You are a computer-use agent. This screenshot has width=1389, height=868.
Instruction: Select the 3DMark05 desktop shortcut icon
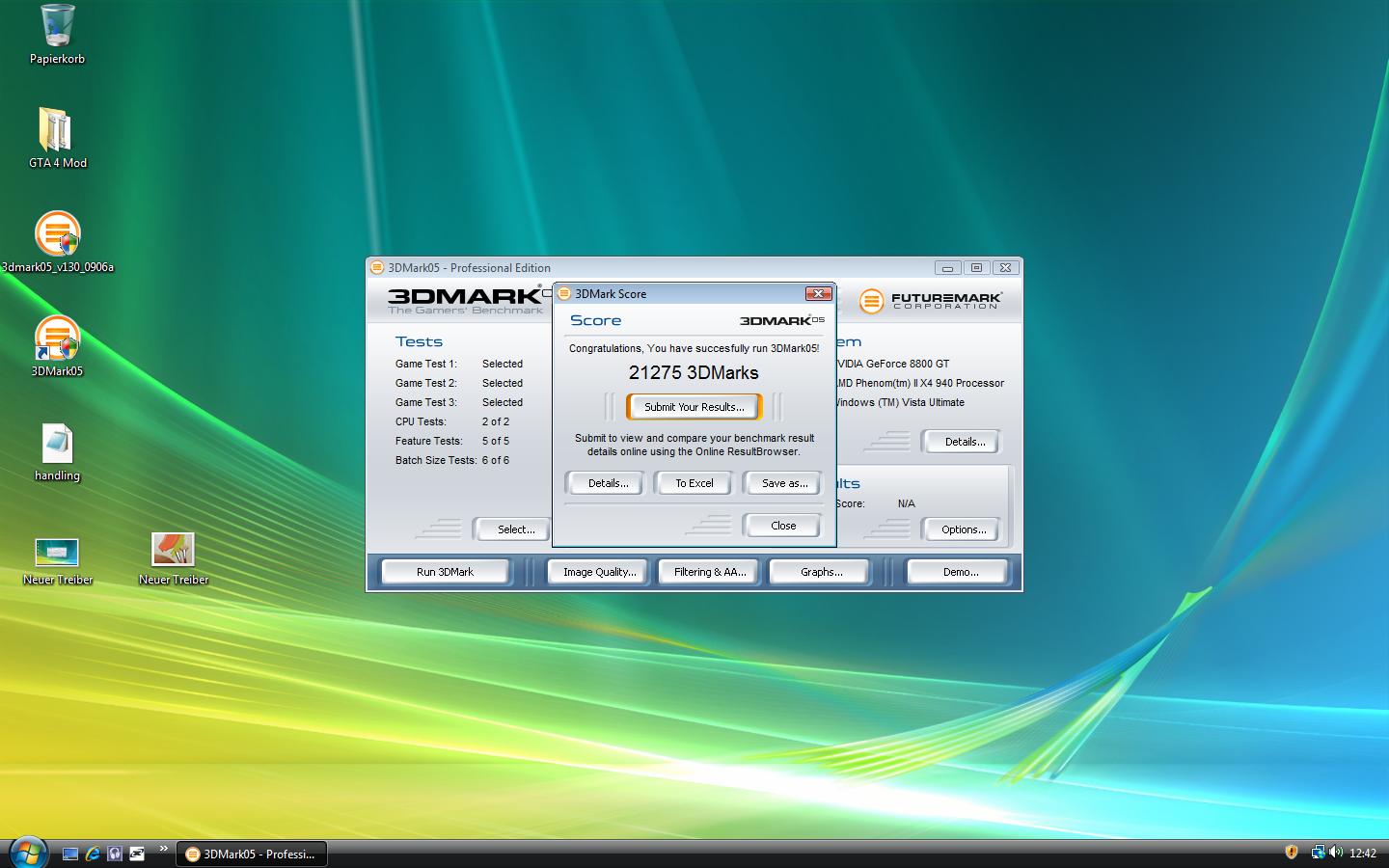(57, 346)
